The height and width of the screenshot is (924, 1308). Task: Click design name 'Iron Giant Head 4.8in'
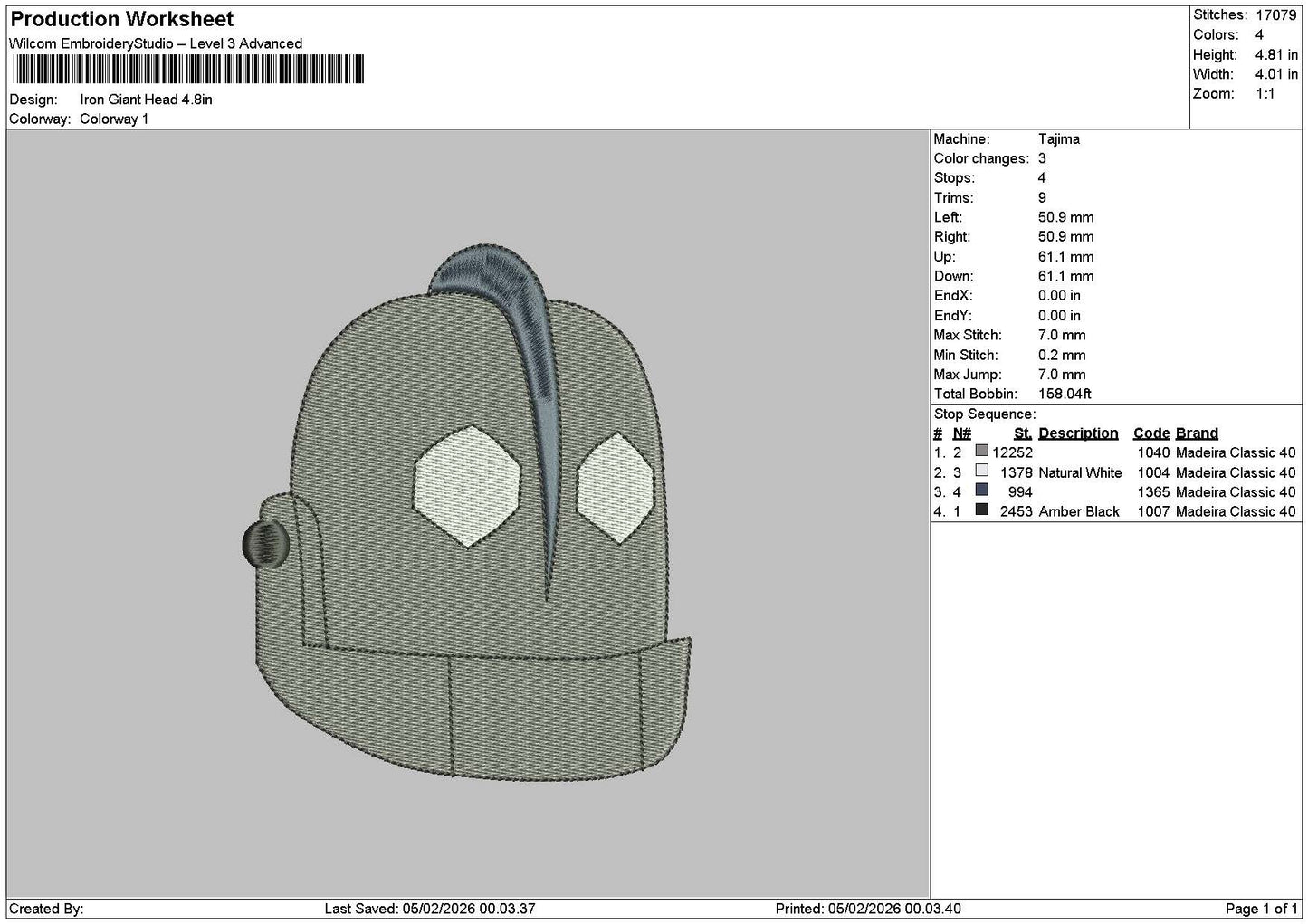146,100
